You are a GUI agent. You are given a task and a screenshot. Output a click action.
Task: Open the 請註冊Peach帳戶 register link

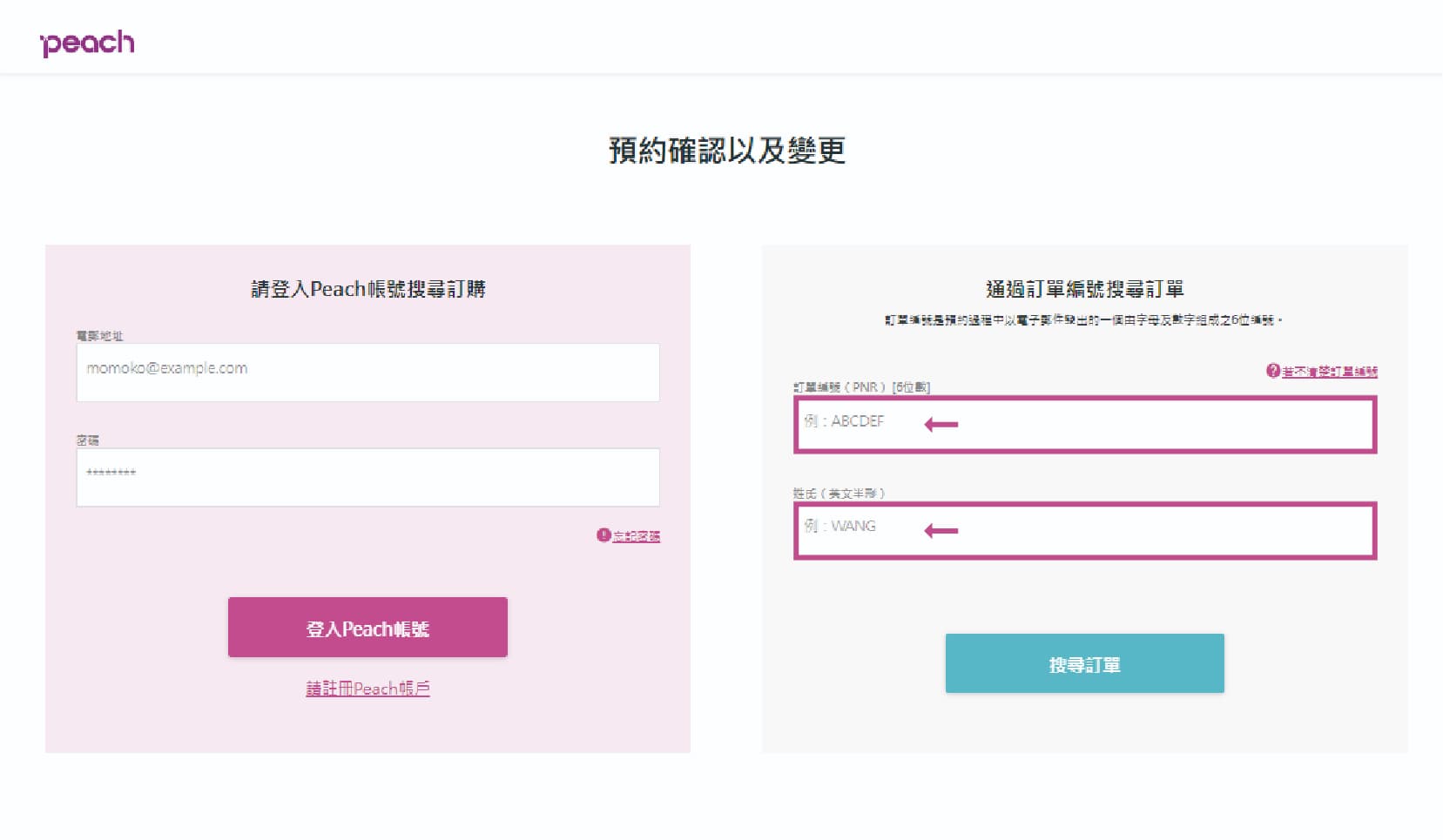pyautogui.click(x=367, y=689)
